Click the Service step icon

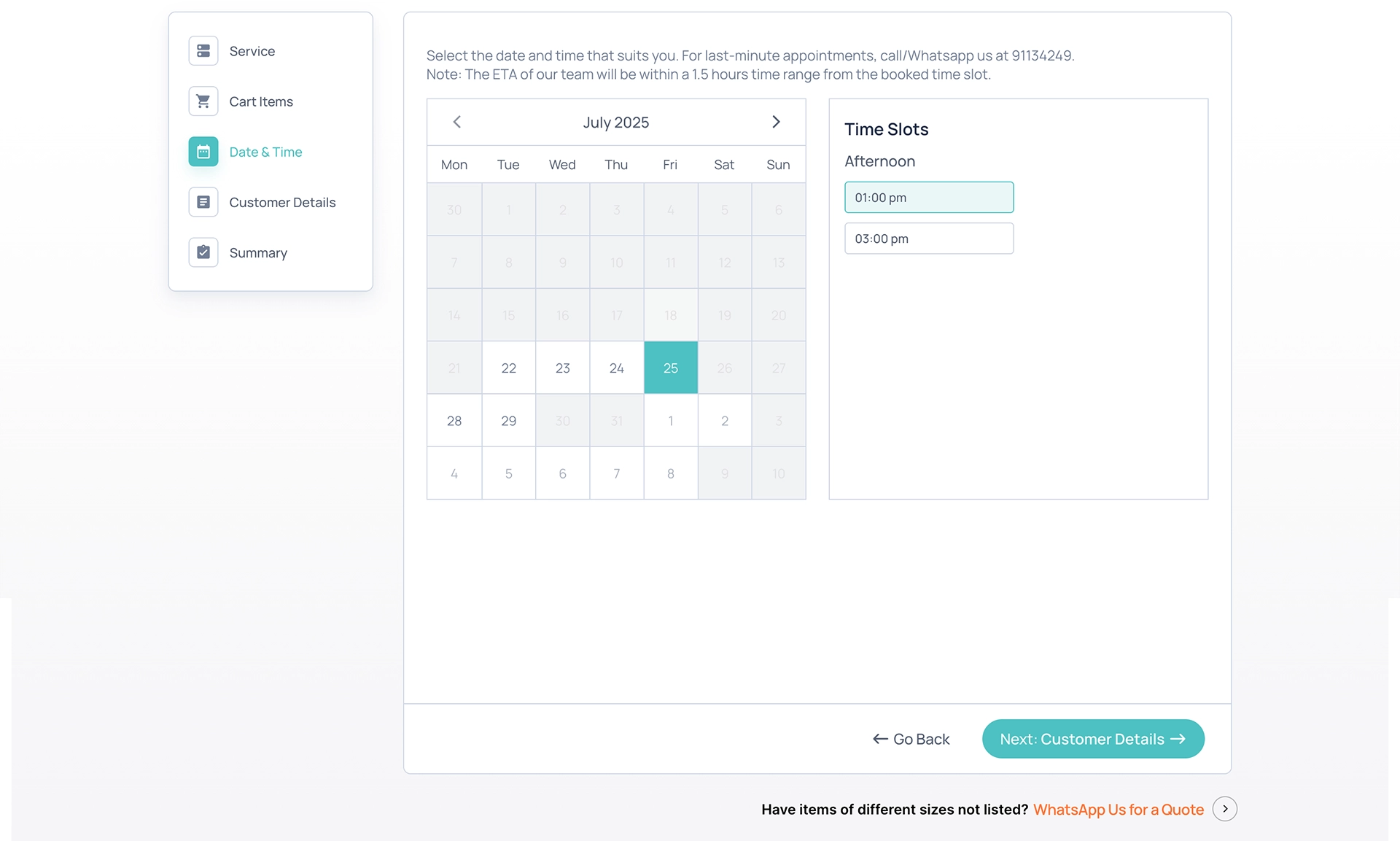point(203,51)
